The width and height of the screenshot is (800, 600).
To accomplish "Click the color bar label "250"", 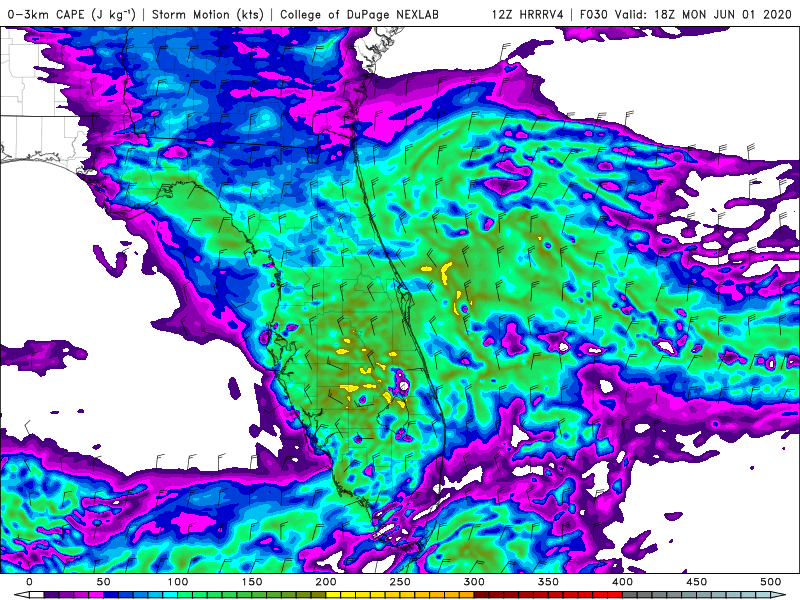I will (x=399, y=582).
